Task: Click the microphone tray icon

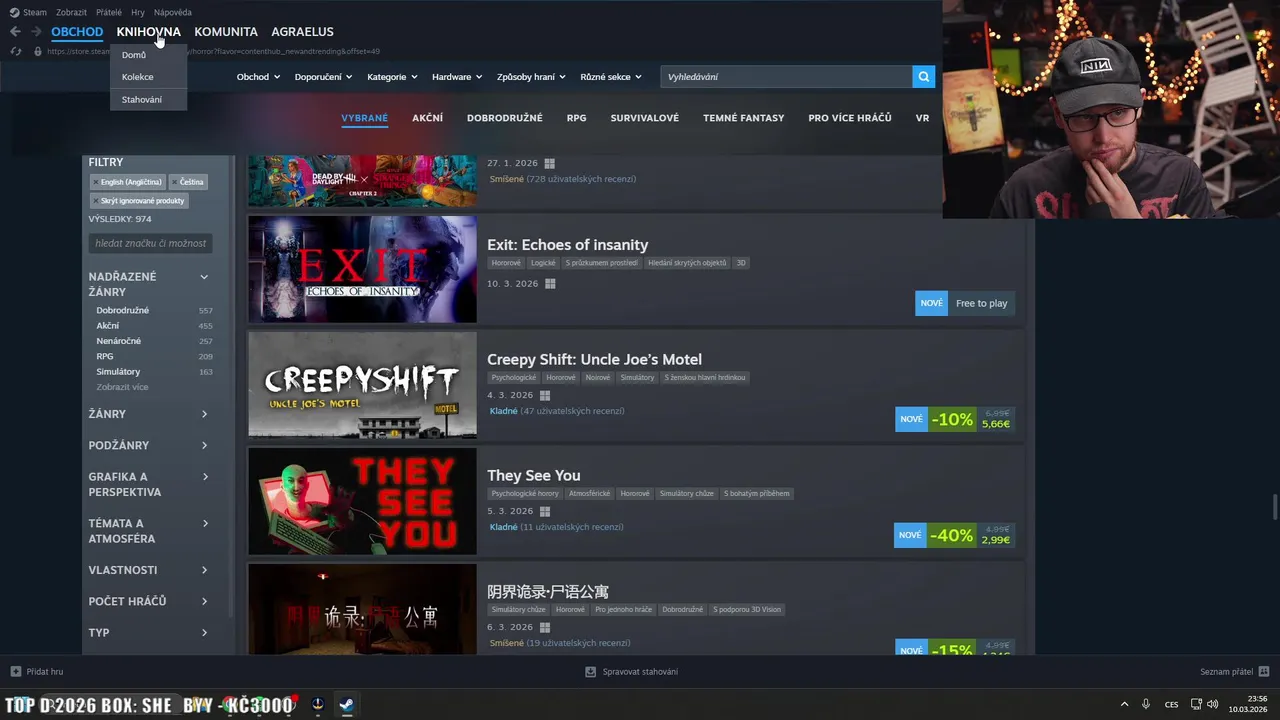Action: tap(1146, 704)
